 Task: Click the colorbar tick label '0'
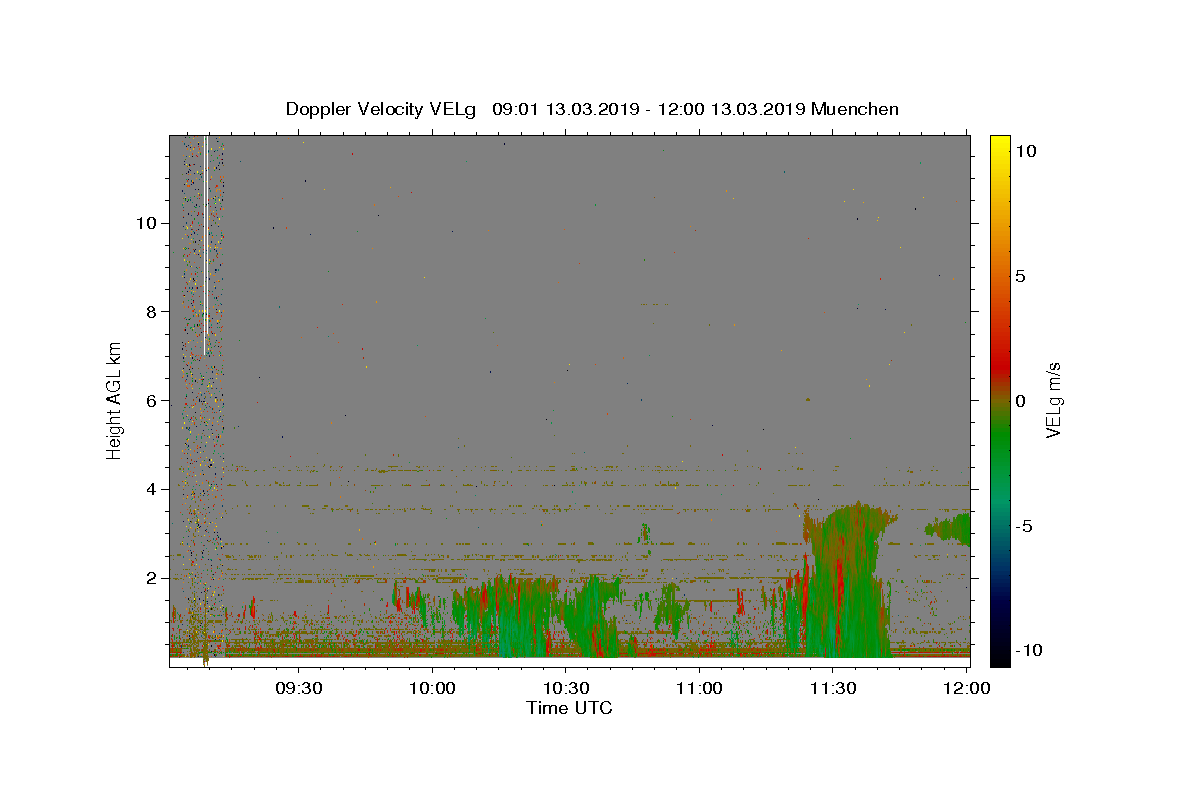[1020, 401]
